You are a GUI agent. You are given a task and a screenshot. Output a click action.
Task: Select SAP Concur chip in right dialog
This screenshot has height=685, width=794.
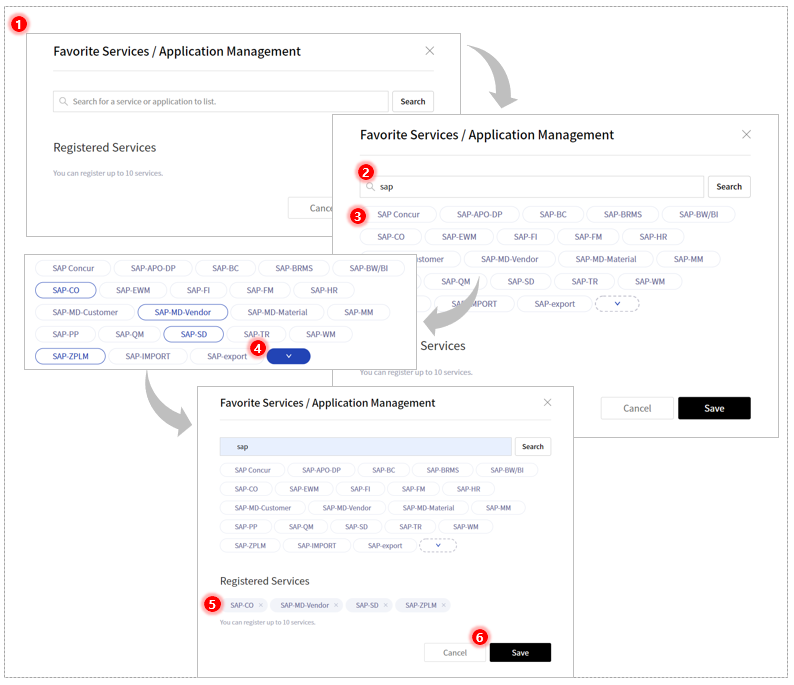(x=399, y=215)
